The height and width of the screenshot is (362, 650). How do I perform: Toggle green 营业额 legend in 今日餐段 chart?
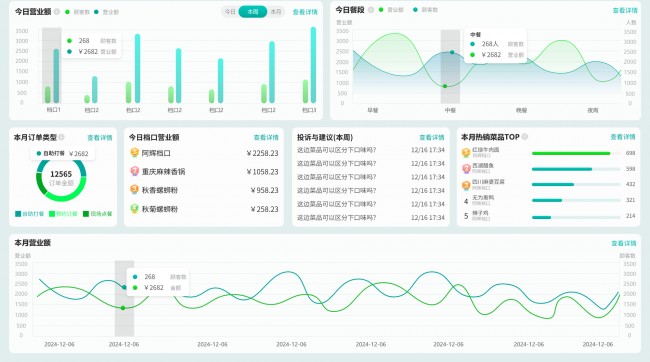(391, 10)
